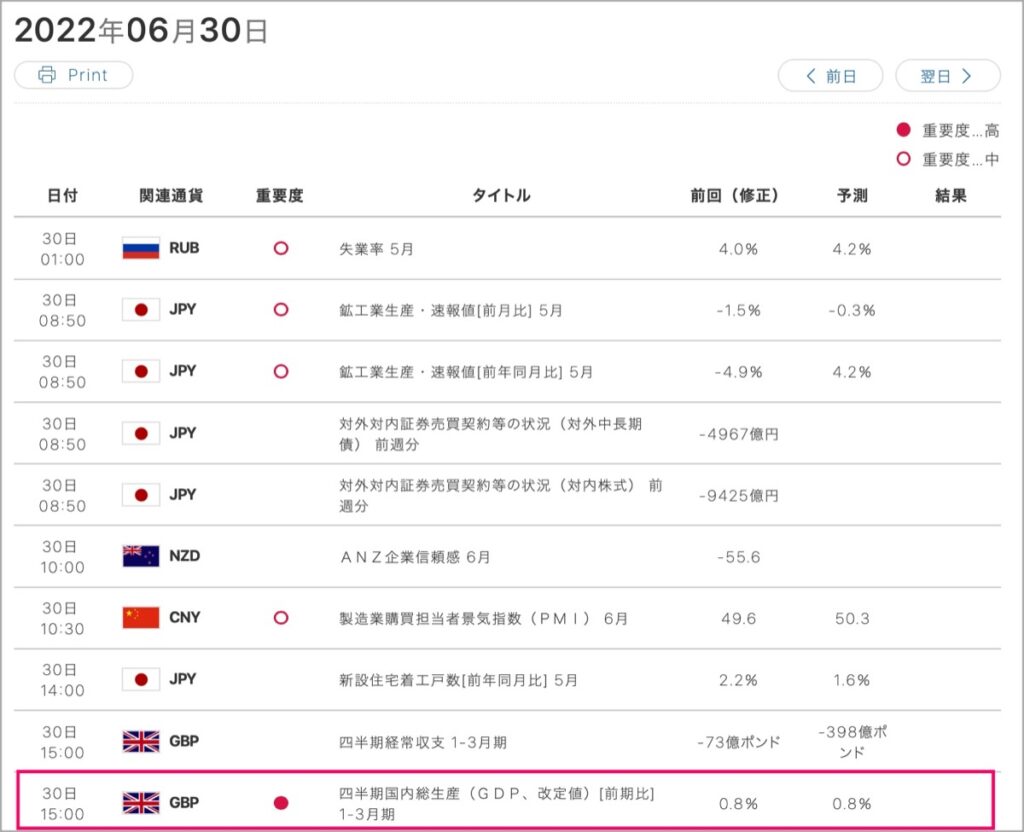This screenshot has width=1024, height=832.
Task: Click the 予測 column header
Action: click(852, 195)
